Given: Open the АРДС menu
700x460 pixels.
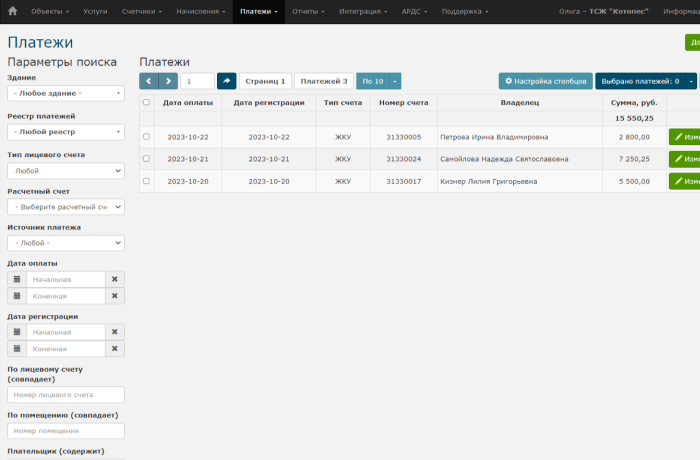Looking at the screenshot, I should click(x=414, y=12).
